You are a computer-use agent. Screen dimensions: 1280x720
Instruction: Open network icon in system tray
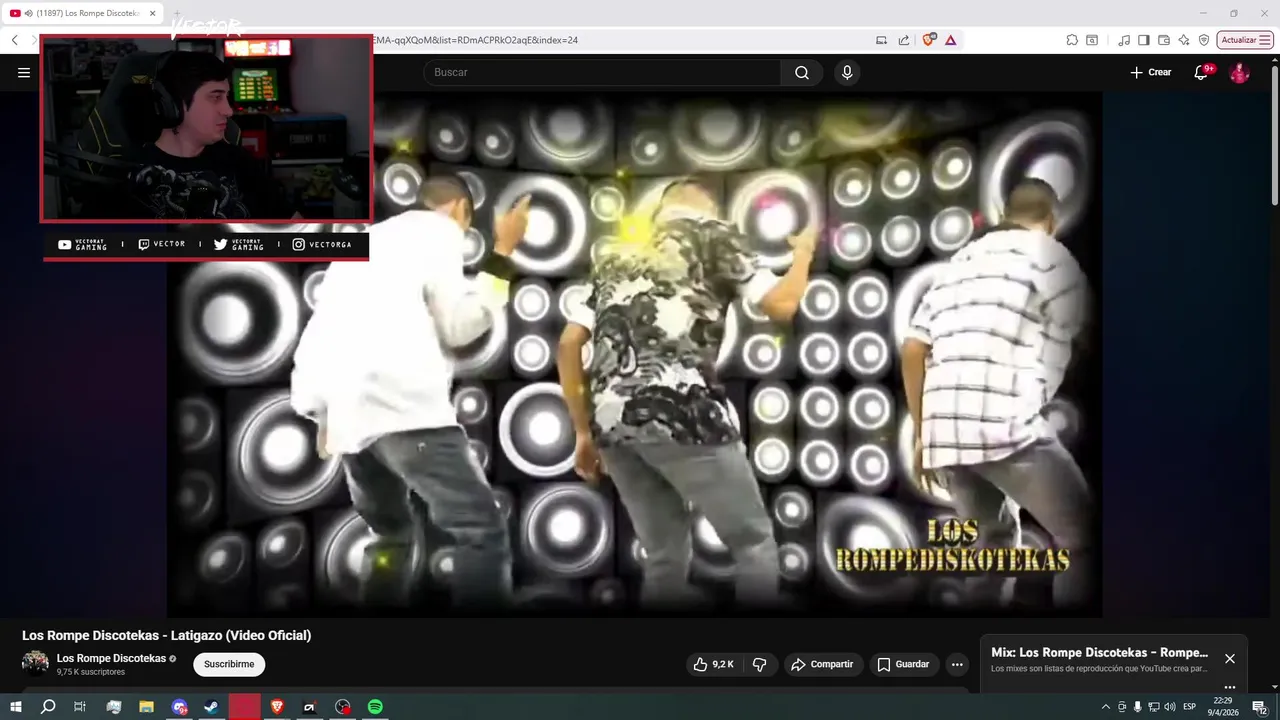tap(1153, 707)
